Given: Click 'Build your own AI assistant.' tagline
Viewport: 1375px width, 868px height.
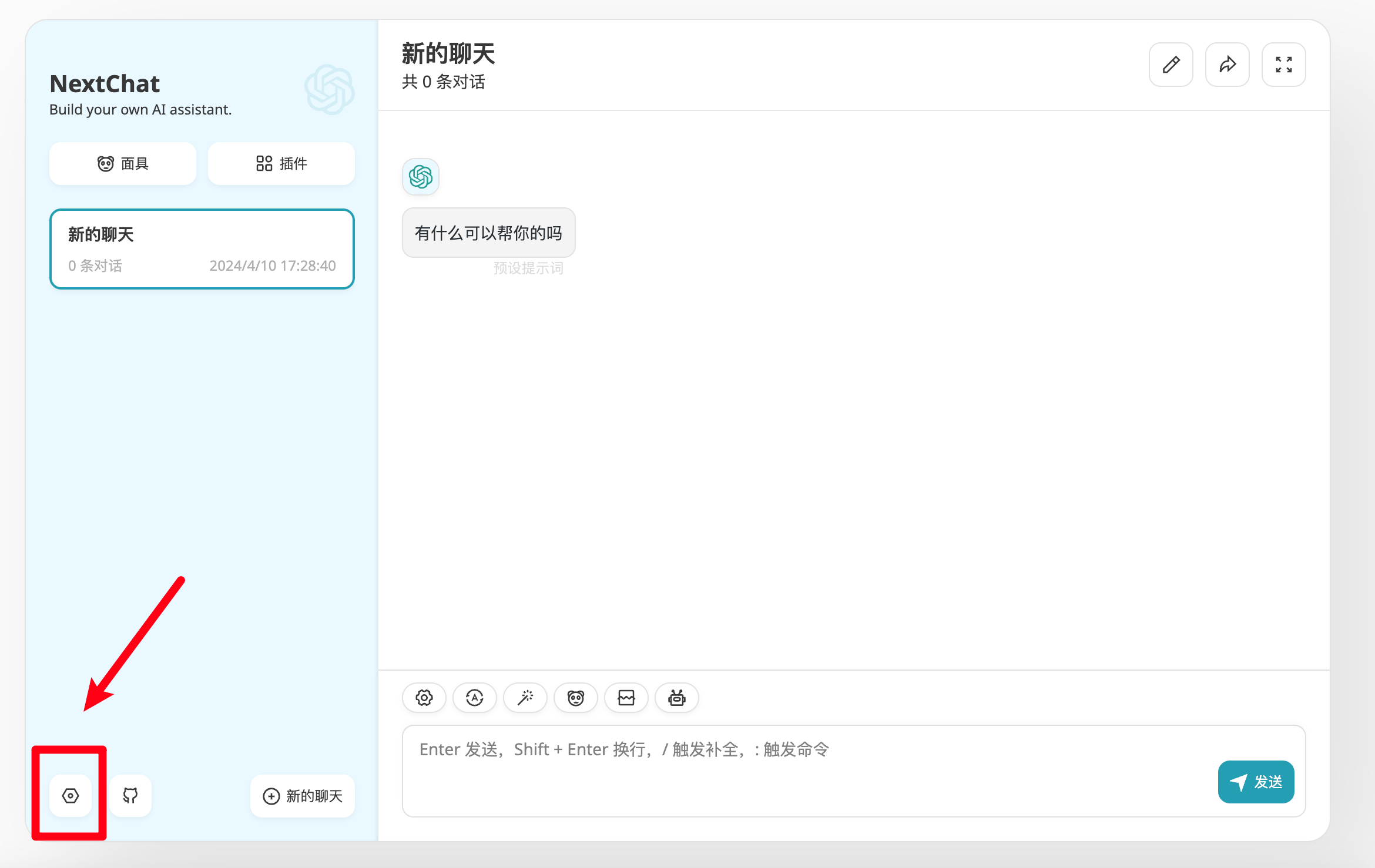Looking at the screenshot, I should coord(140,110).
